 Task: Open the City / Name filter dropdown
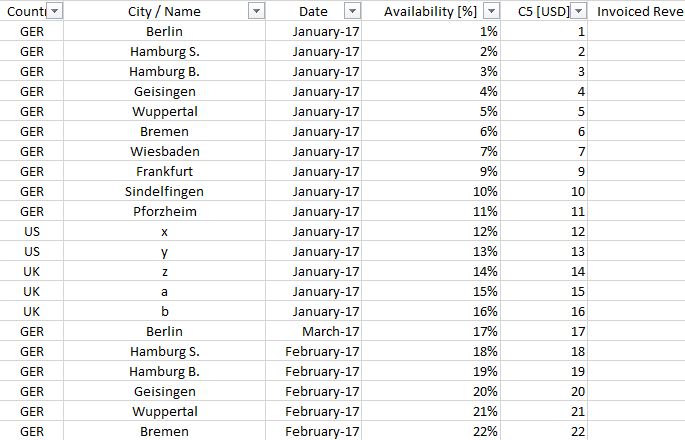click(256, 11)
